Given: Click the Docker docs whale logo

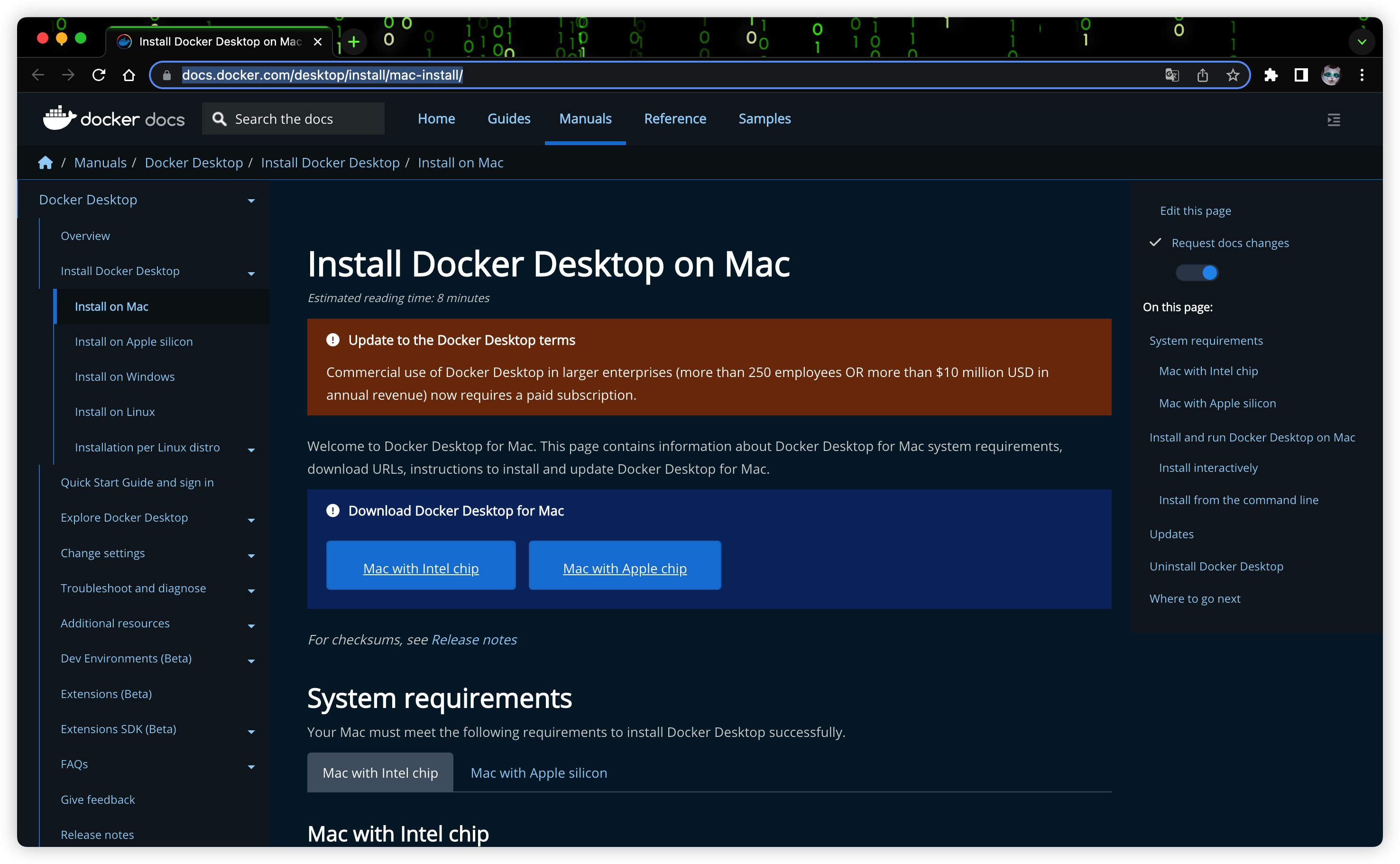Looking at the screenshot, I should [114, 118].
